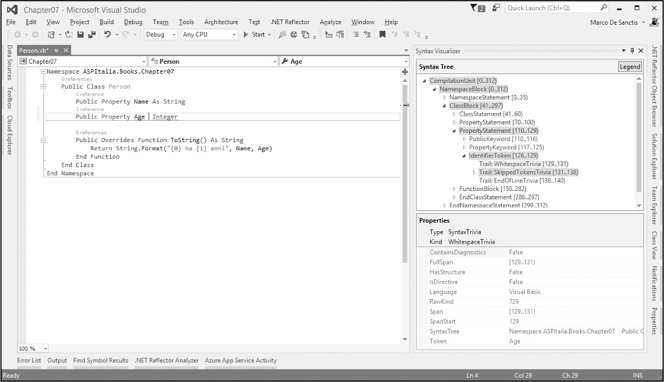Collapse the ToString function outlining region
The width and height of the screenshot is (664, 382).
(43, 140)
